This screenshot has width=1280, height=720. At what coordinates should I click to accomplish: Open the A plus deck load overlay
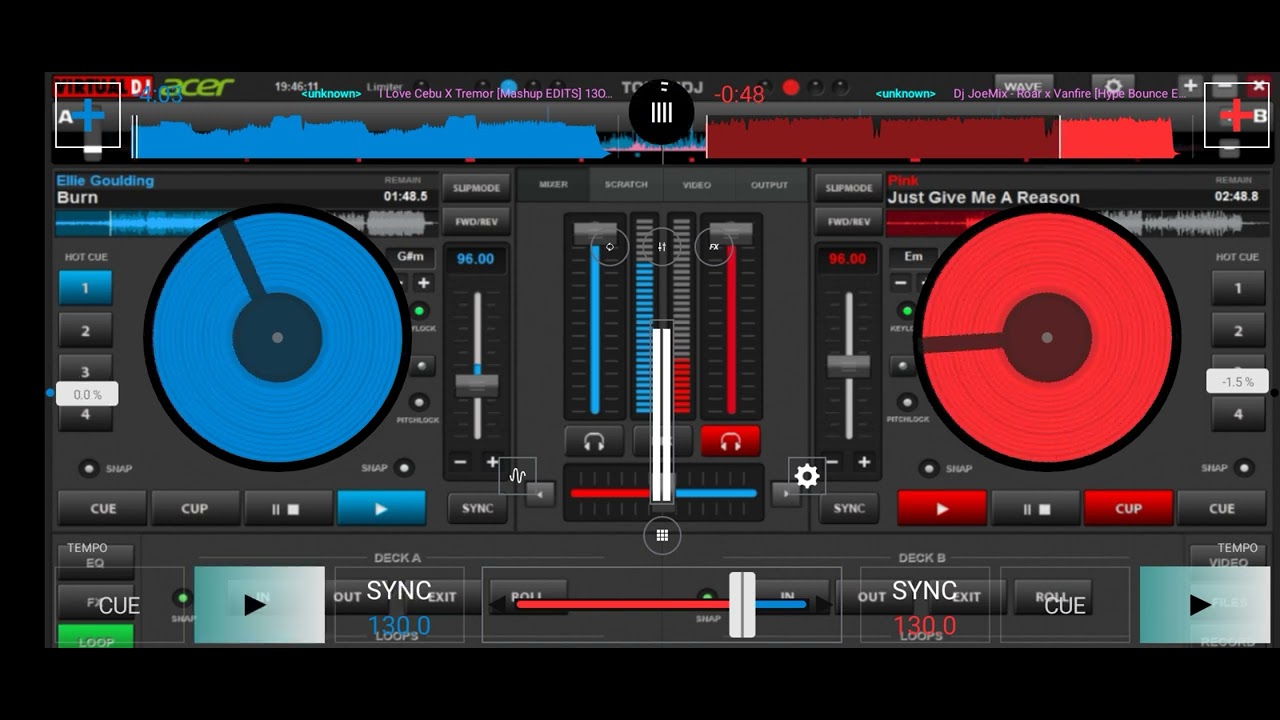[88, 116]
